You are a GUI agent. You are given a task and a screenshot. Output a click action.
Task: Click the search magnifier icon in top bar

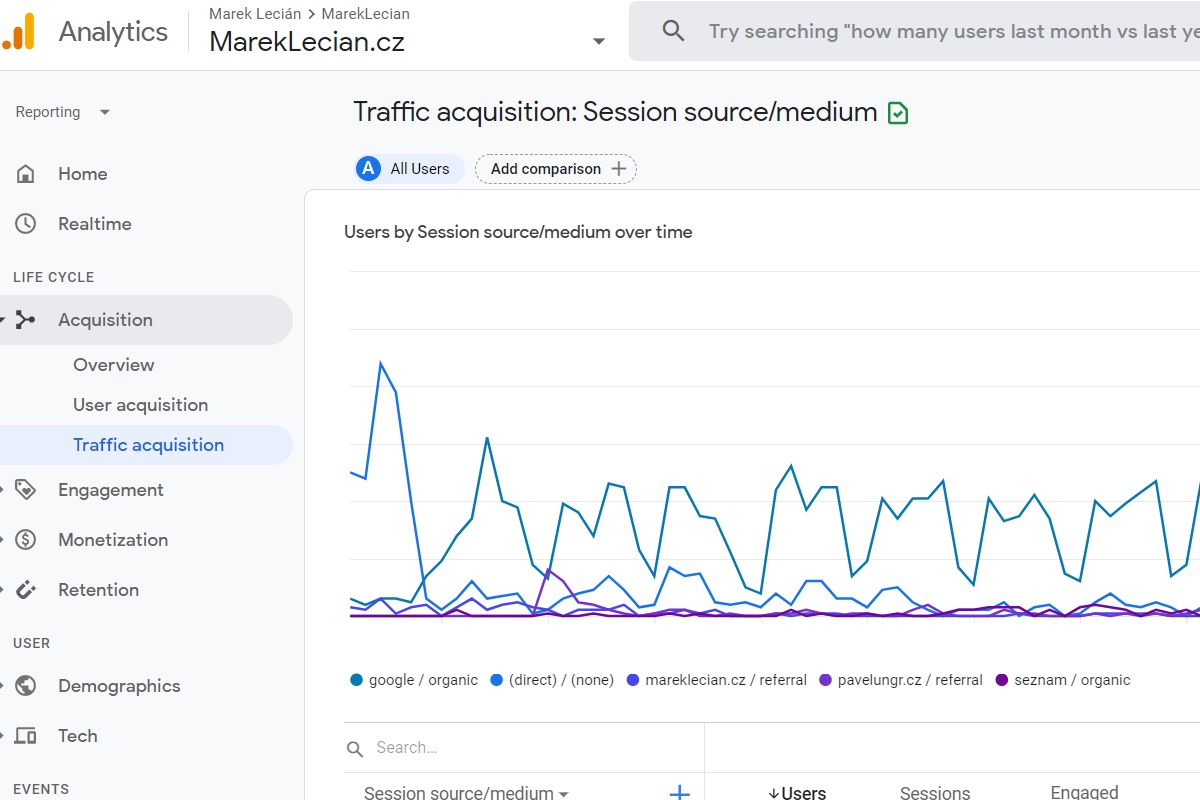674,31
